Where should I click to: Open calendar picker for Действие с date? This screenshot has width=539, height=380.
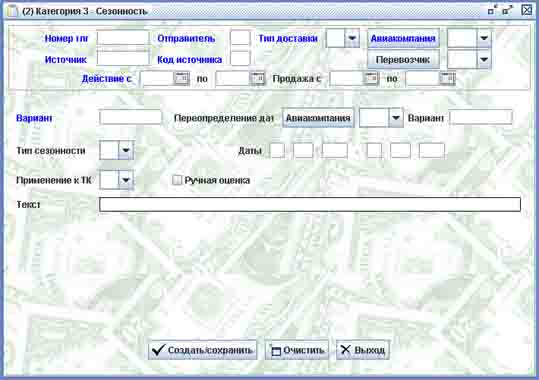(181, 78)
